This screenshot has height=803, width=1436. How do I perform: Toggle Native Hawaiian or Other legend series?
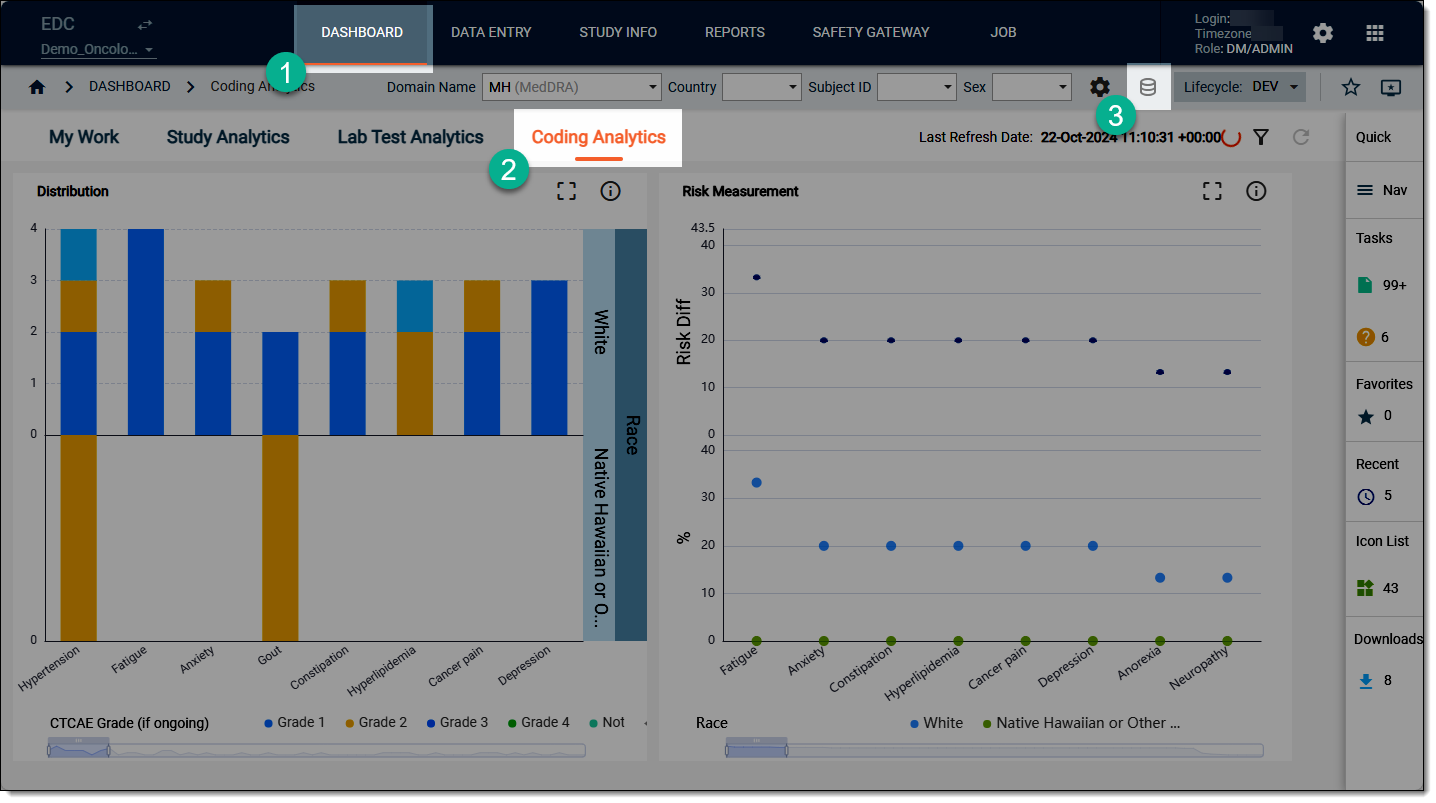[1080, 722]
